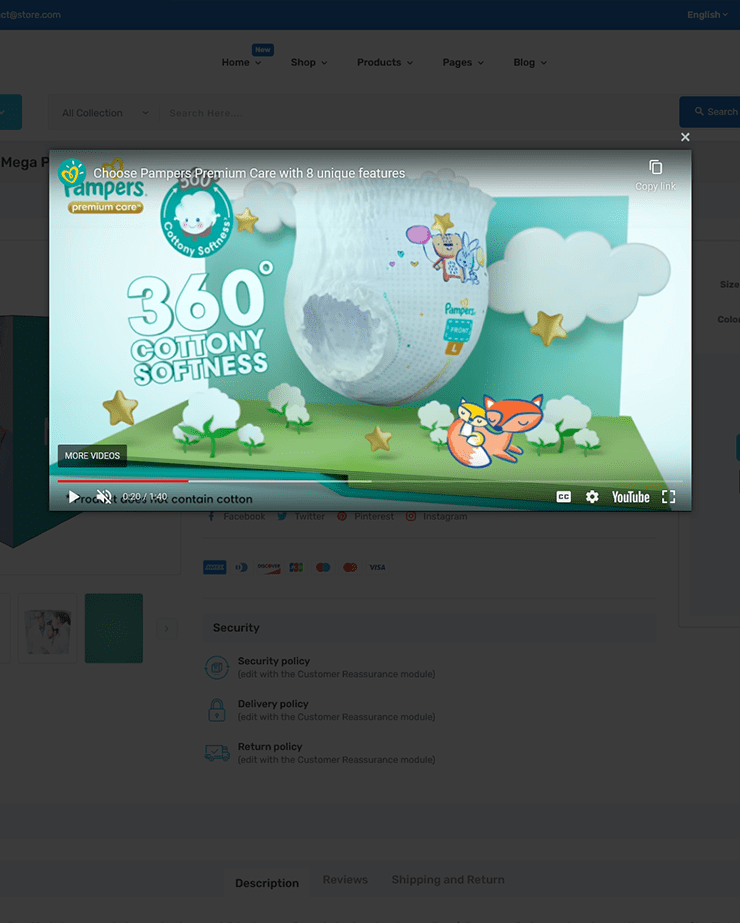Click the Security policy icon
The width and height of the screenshot is (740, 923).
pos(217,668)
